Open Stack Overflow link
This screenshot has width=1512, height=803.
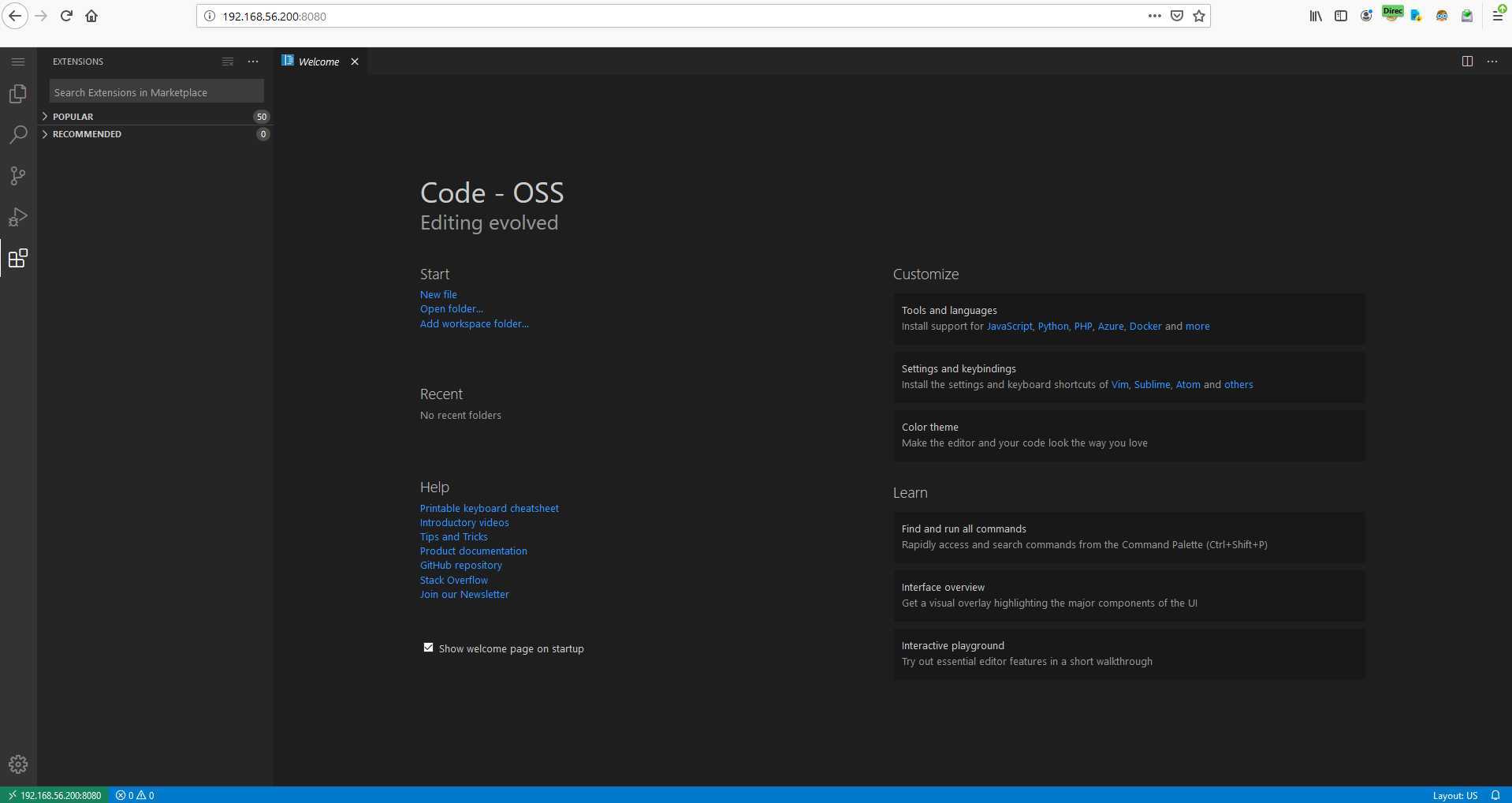point(454,580)
